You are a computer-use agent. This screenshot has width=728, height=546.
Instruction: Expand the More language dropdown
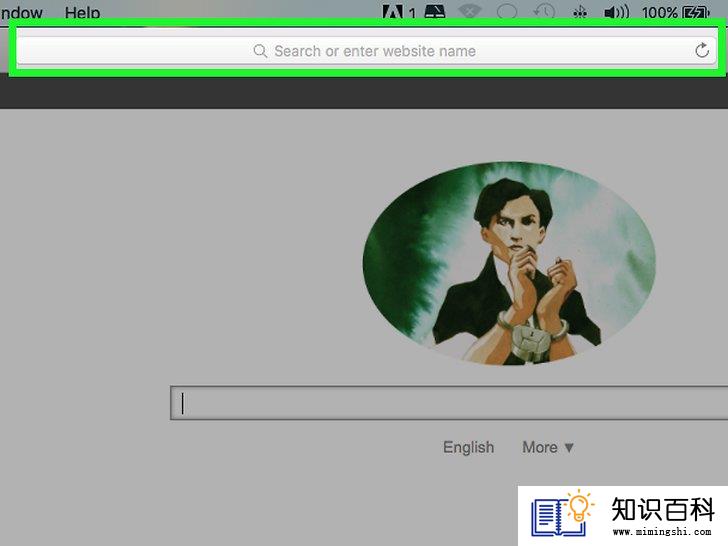[548, 447]
